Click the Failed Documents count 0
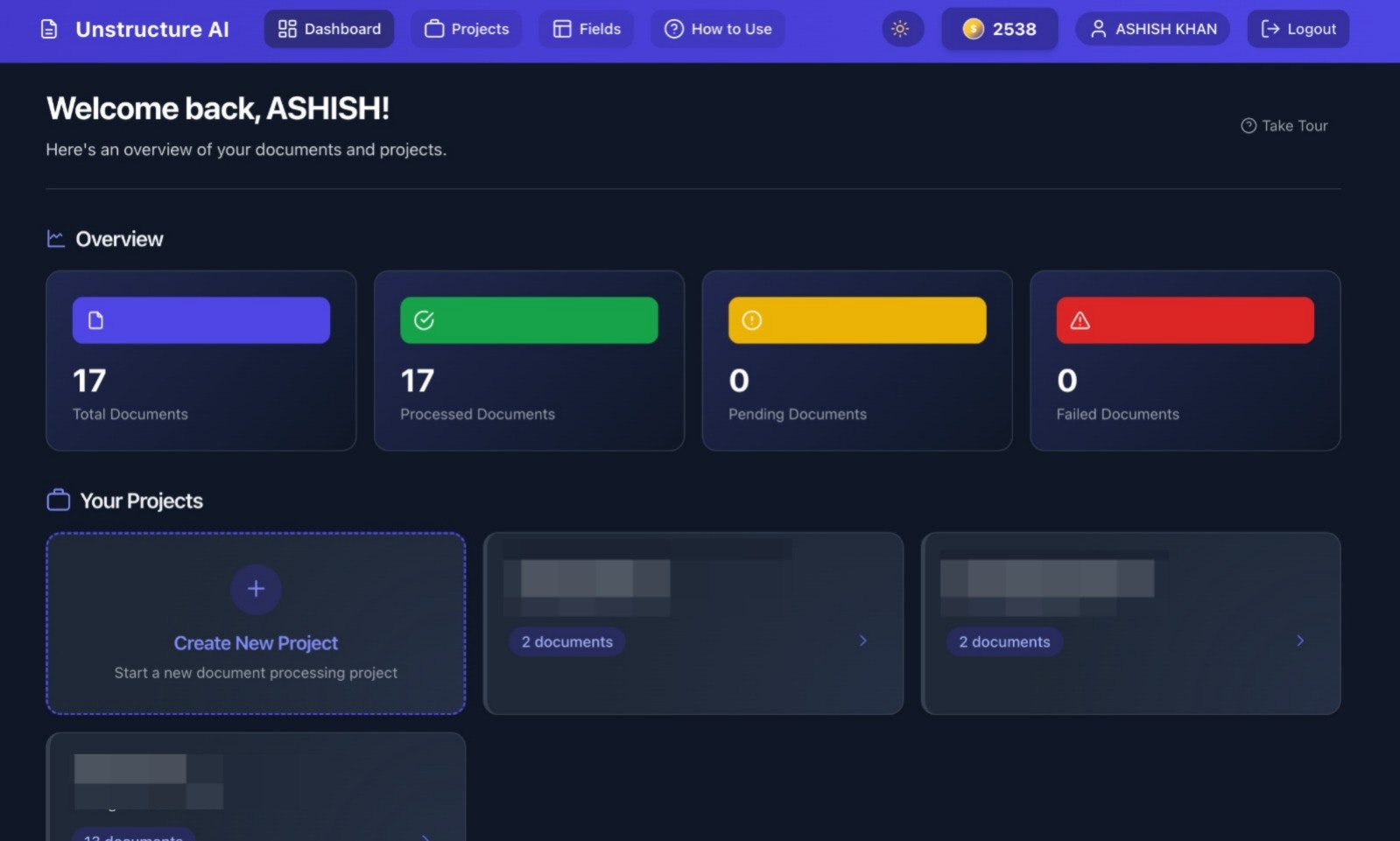Screen dimensions: 1400x841 (1067, 381)
